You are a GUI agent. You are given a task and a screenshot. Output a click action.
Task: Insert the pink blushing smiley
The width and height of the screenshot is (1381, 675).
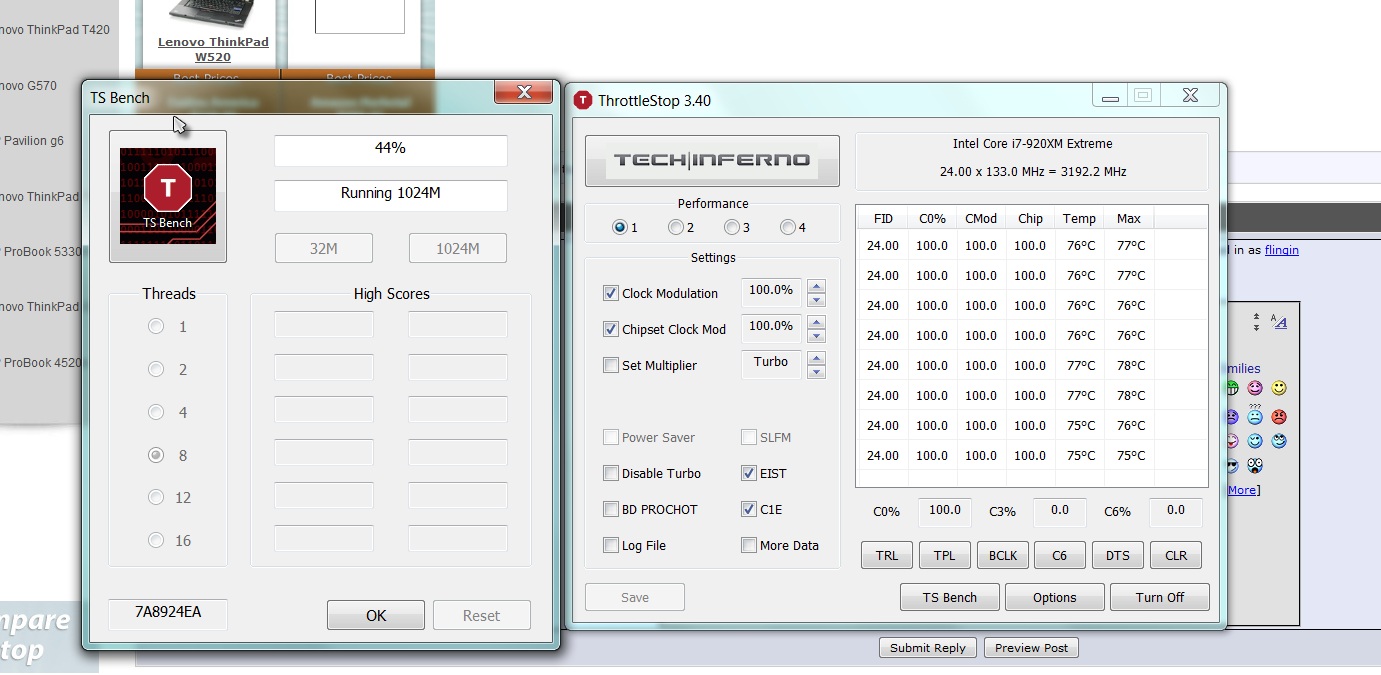pos(1255,388)
